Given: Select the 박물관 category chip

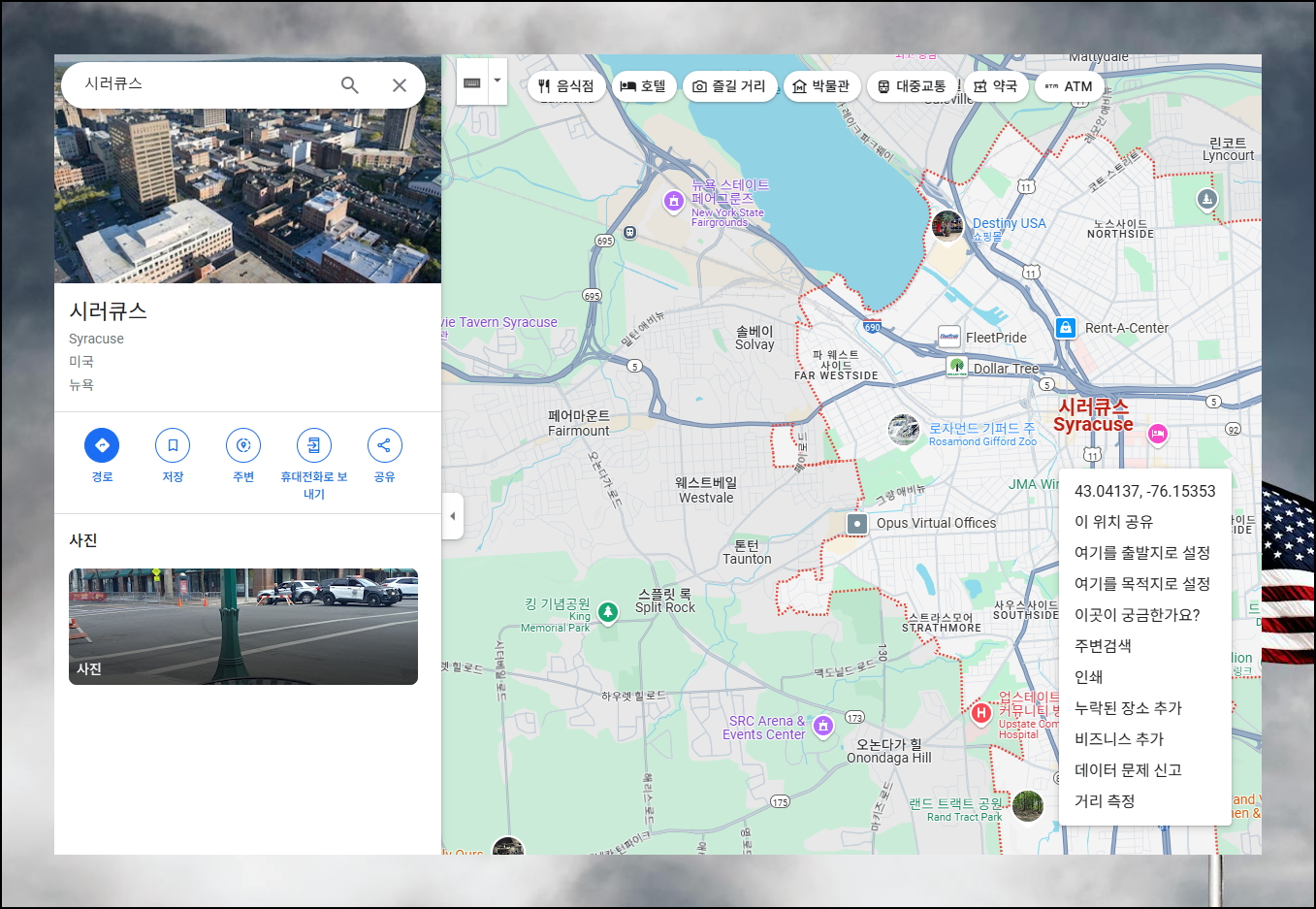Looking at the screenshot, I should tap(822, 86).
